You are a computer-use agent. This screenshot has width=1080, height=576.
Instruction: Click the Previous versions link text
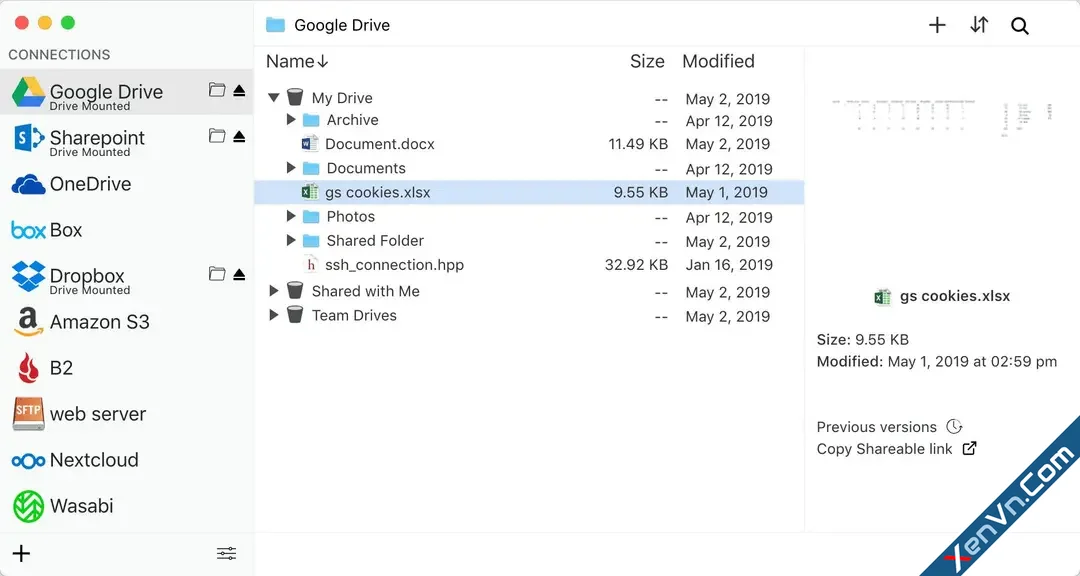(x=876, y=427)
